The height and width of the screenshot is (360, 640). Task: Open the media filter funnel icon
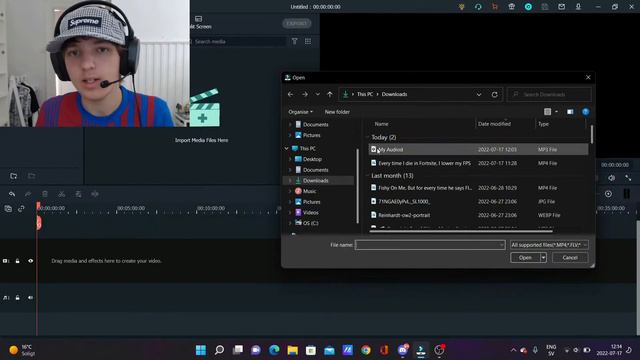294,41
